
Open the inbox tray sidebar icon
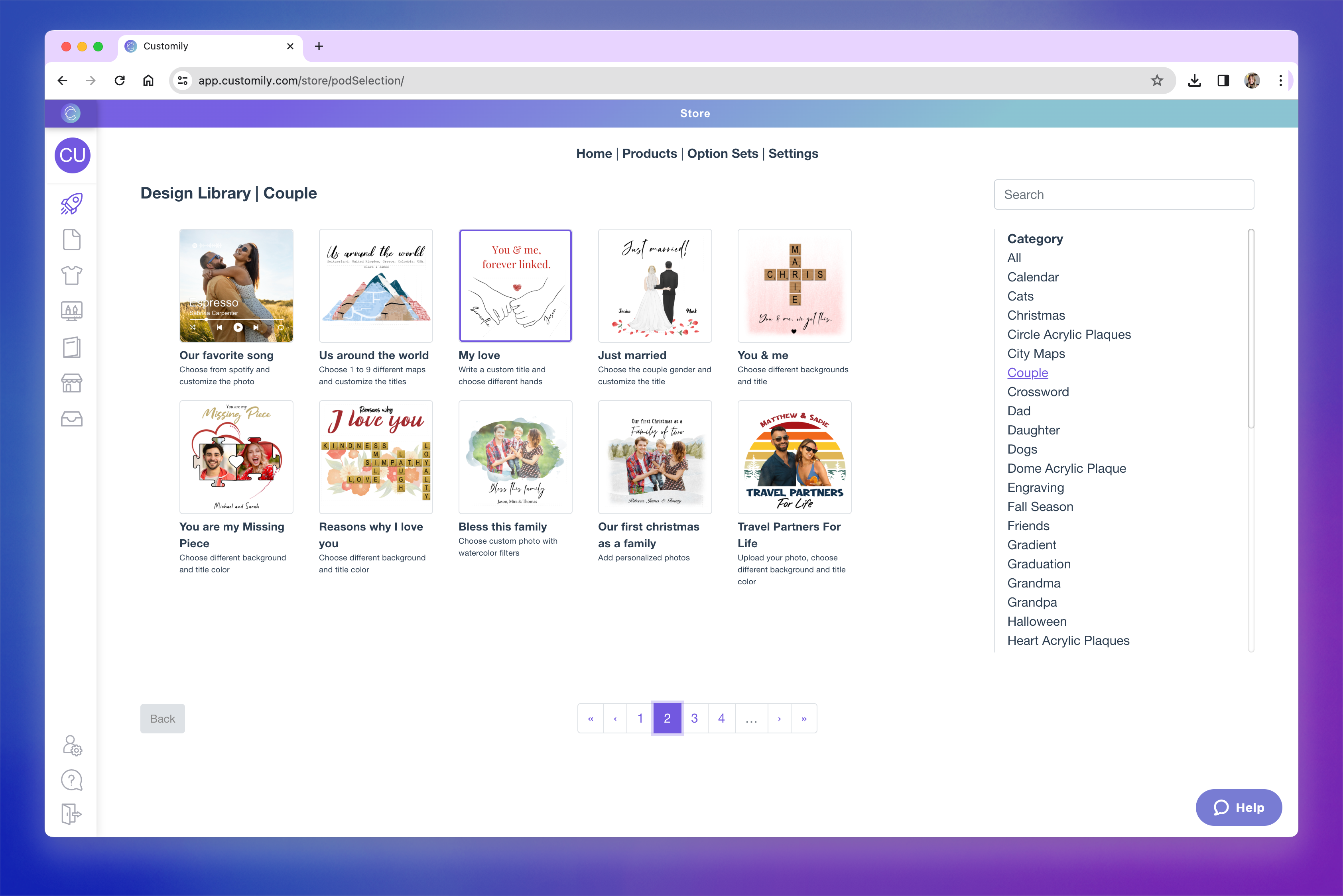point(71,419)
